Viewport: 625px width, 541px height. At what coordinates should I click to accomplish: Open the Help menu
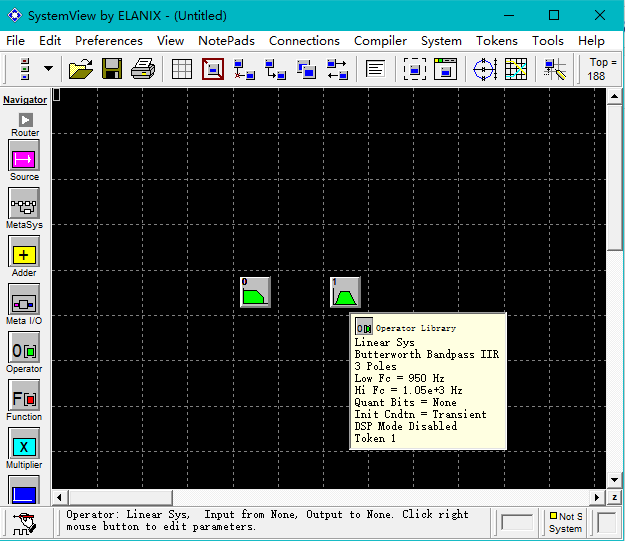(x=591, y=41)
